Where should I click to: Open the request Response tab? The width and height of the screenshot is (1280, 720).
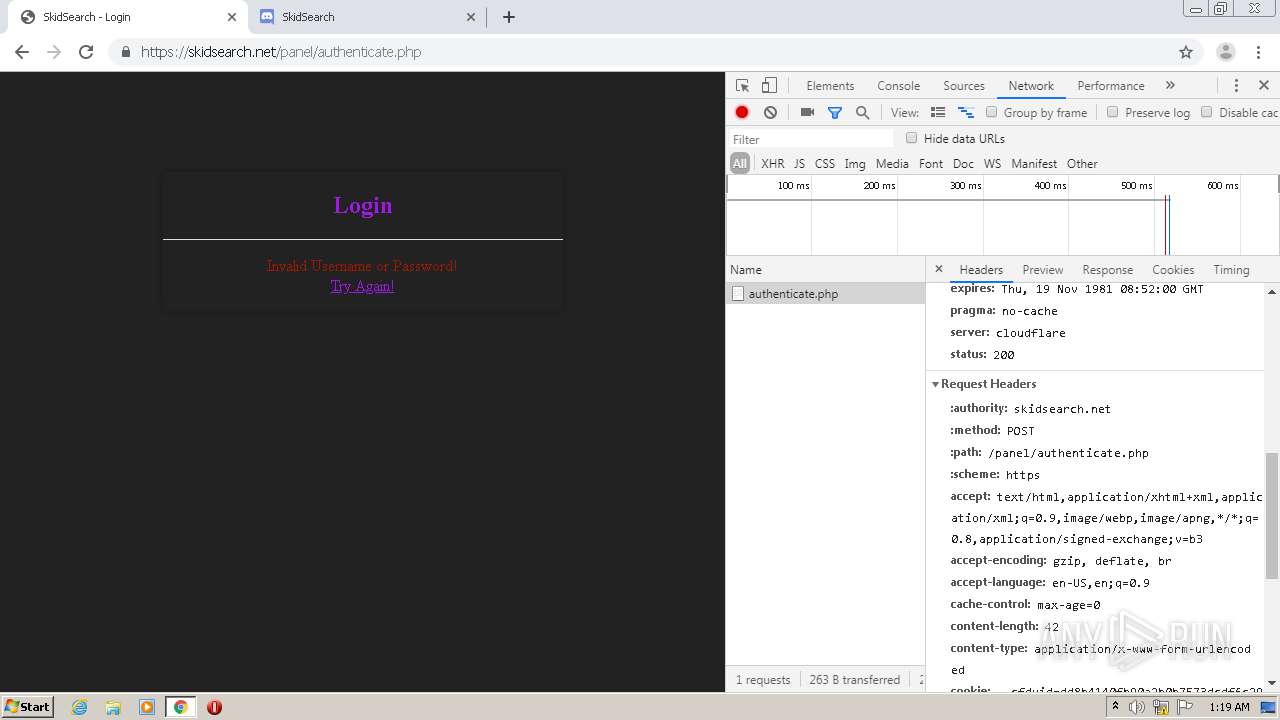pos(1108,270)
